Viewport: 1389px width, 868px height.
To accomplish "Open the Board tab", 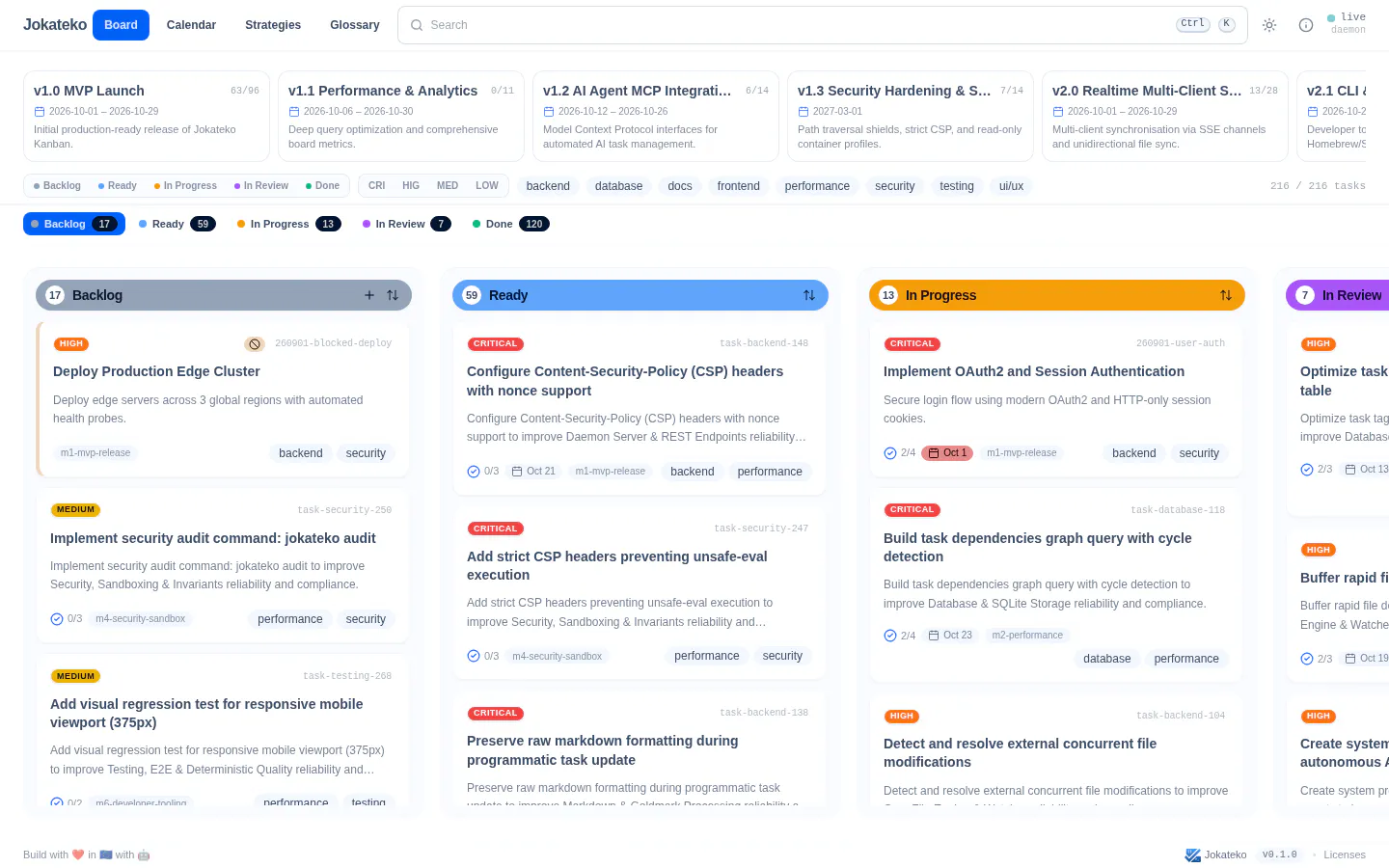I will point(121,25).
